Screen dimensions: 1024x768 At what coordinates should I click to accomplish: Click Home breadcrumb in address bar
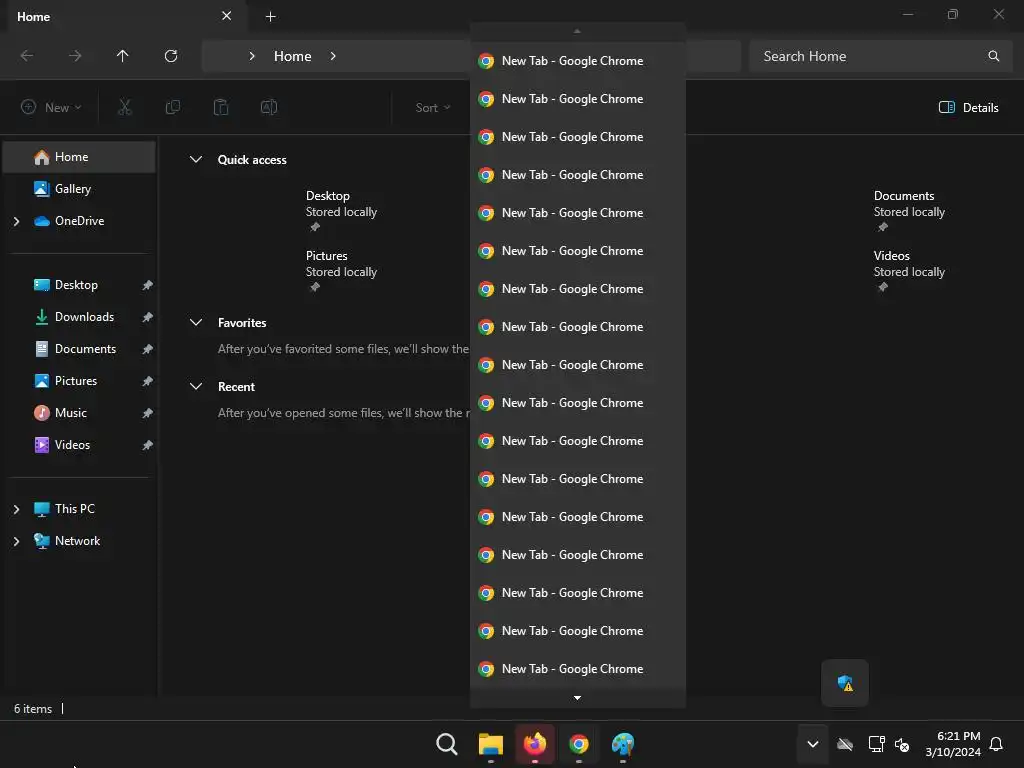[x=293, y=56]
